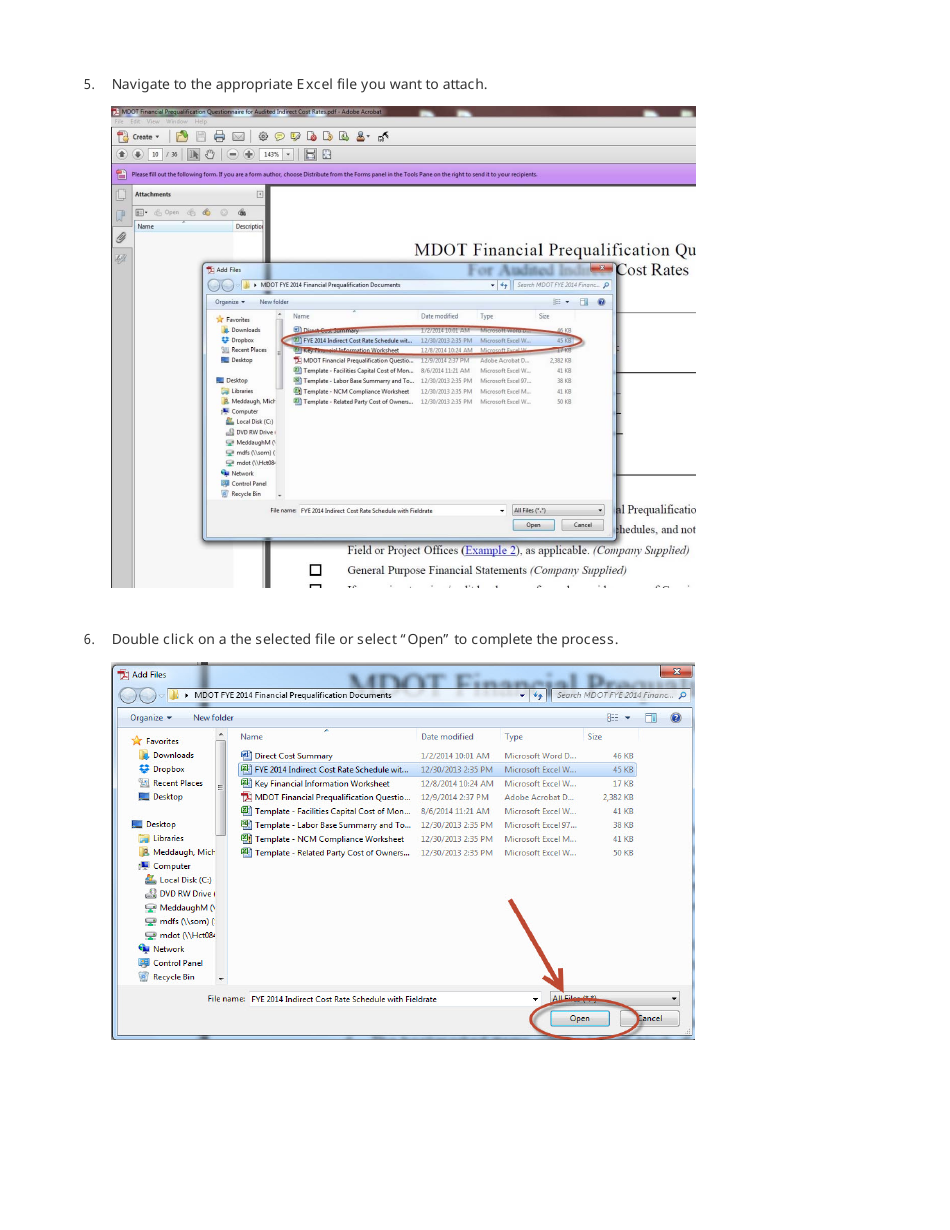Viewport: 950px width, 1230px height.
Task: Select the Hand tool in Acrobat toolbar
Action: [x=210, y=155]
